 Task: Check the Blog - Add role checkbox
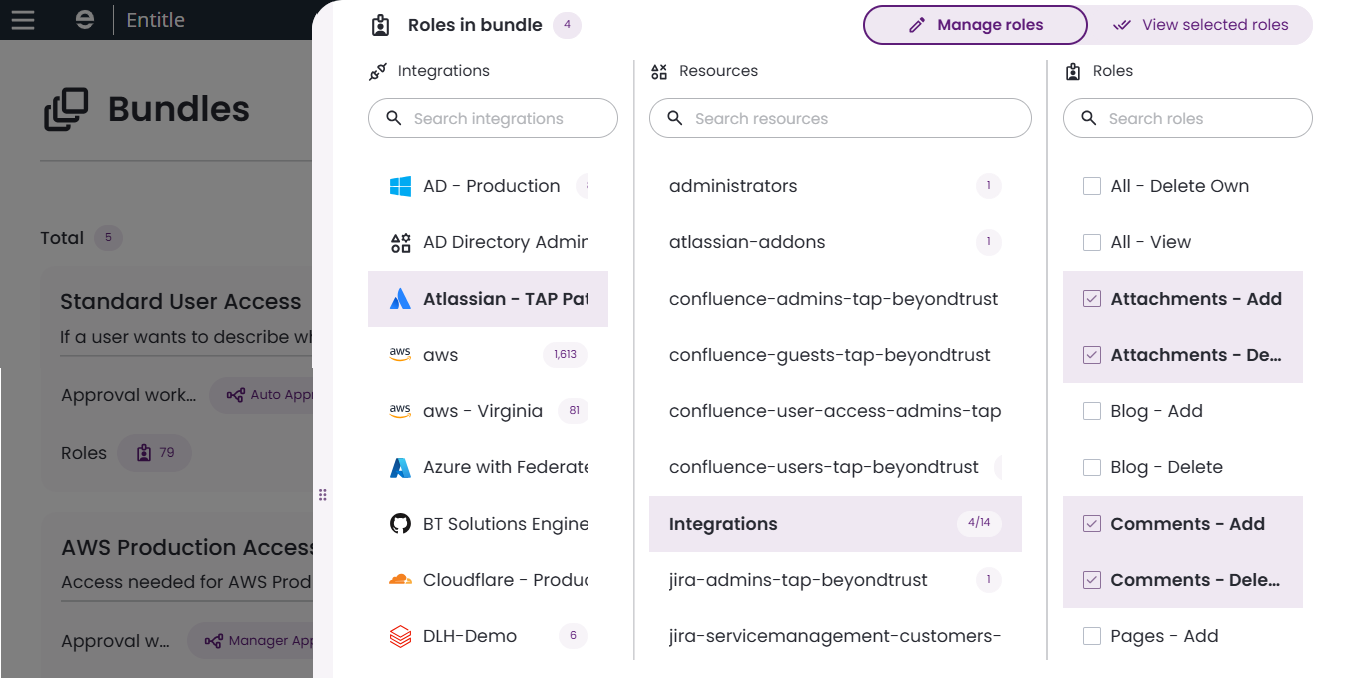[1091, 410]
